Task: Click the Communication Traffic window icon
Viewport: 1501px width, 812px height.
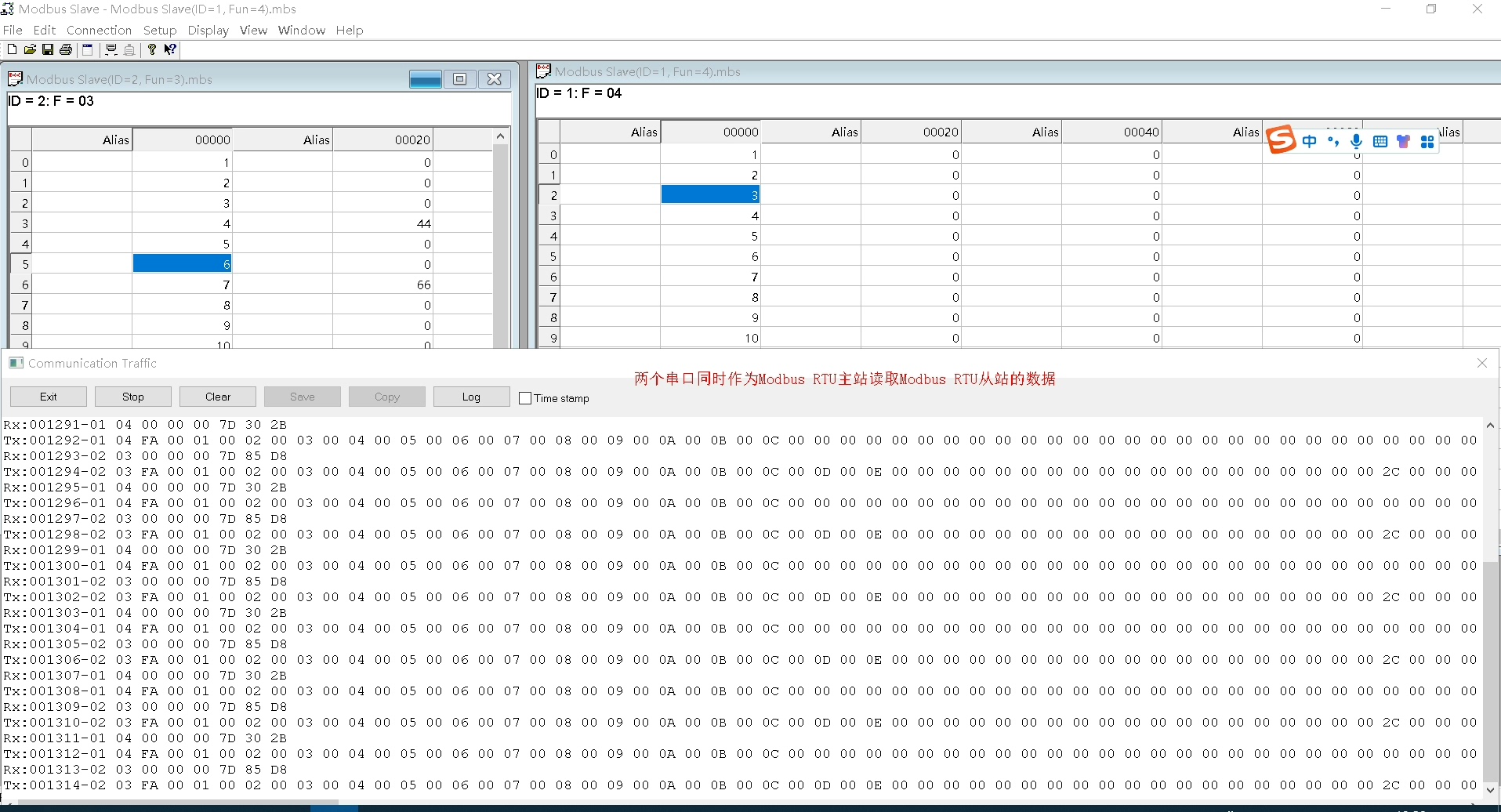Action: pos(16,363)
